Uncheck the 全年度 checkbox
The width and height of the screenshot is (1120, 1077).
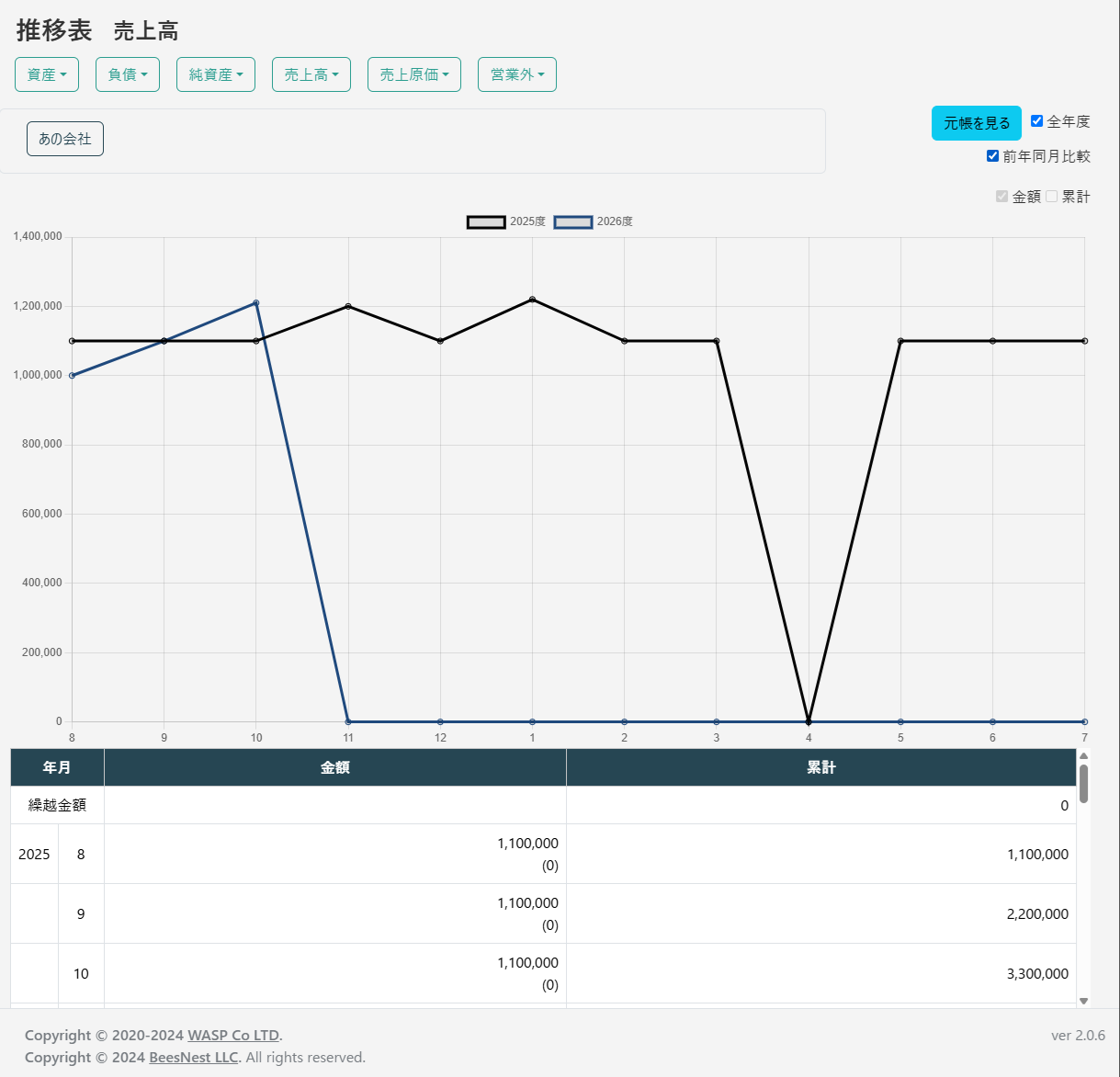tap(1036, 121)
